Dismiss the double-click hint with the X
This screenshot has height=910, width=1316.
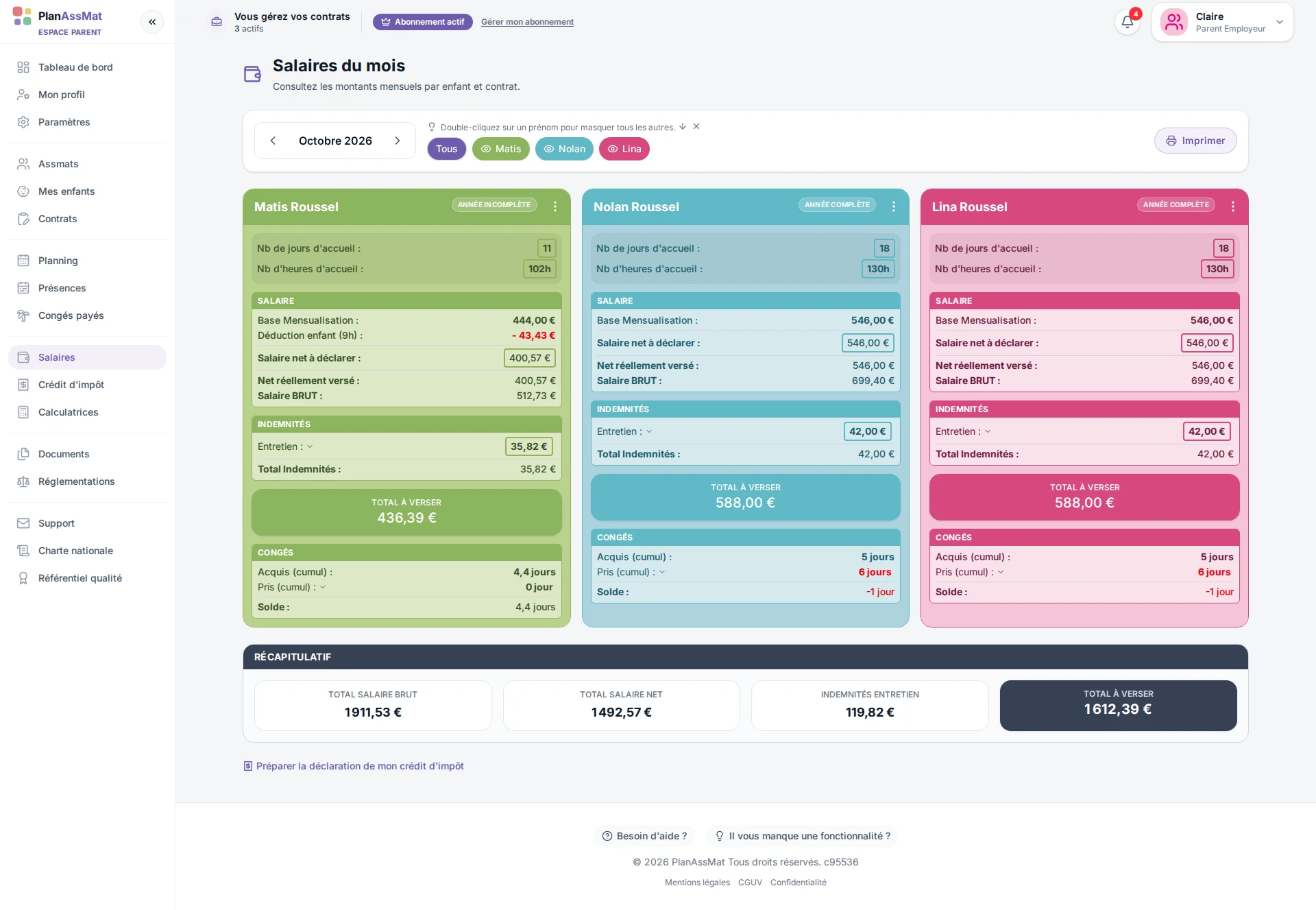tap(696, 127)
